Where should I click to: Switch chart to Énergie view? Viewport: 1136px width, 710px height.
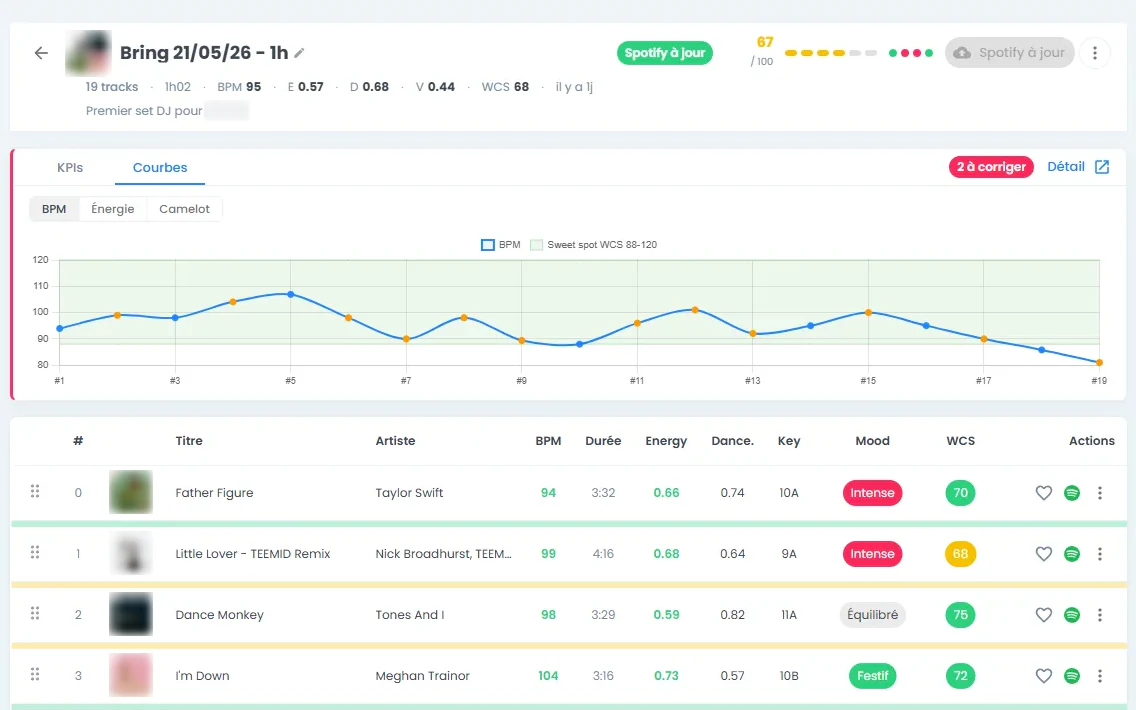pyautogui.click(x=113, y=209)
